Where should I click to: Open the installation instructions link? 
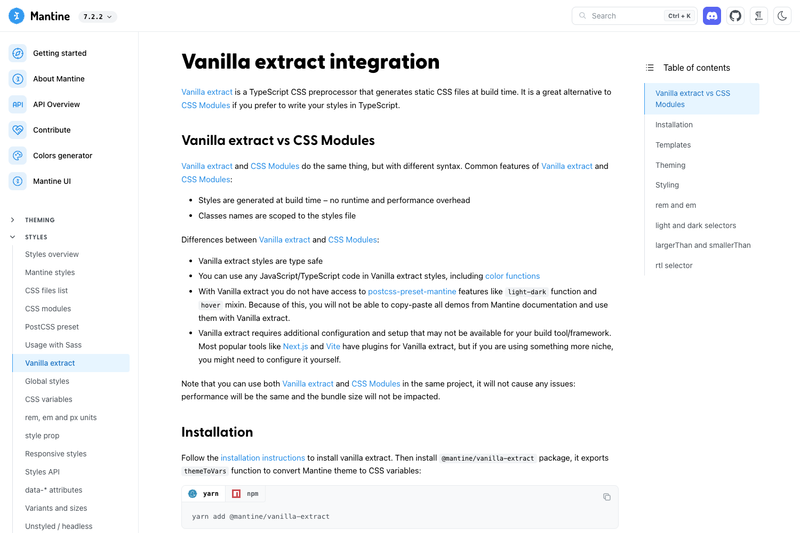[x=263, y=458]
